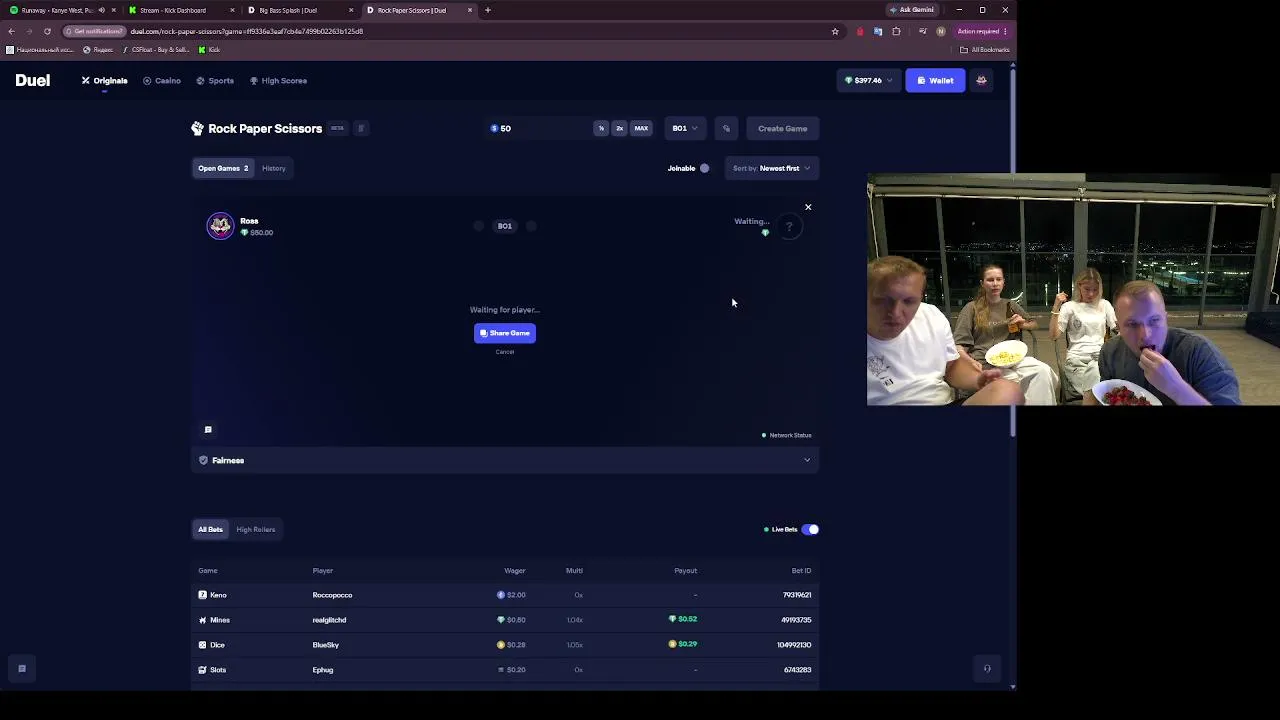The image size is (1280, 720).
Task: Click the icon button beside Create Game
Action: point(727,128)
